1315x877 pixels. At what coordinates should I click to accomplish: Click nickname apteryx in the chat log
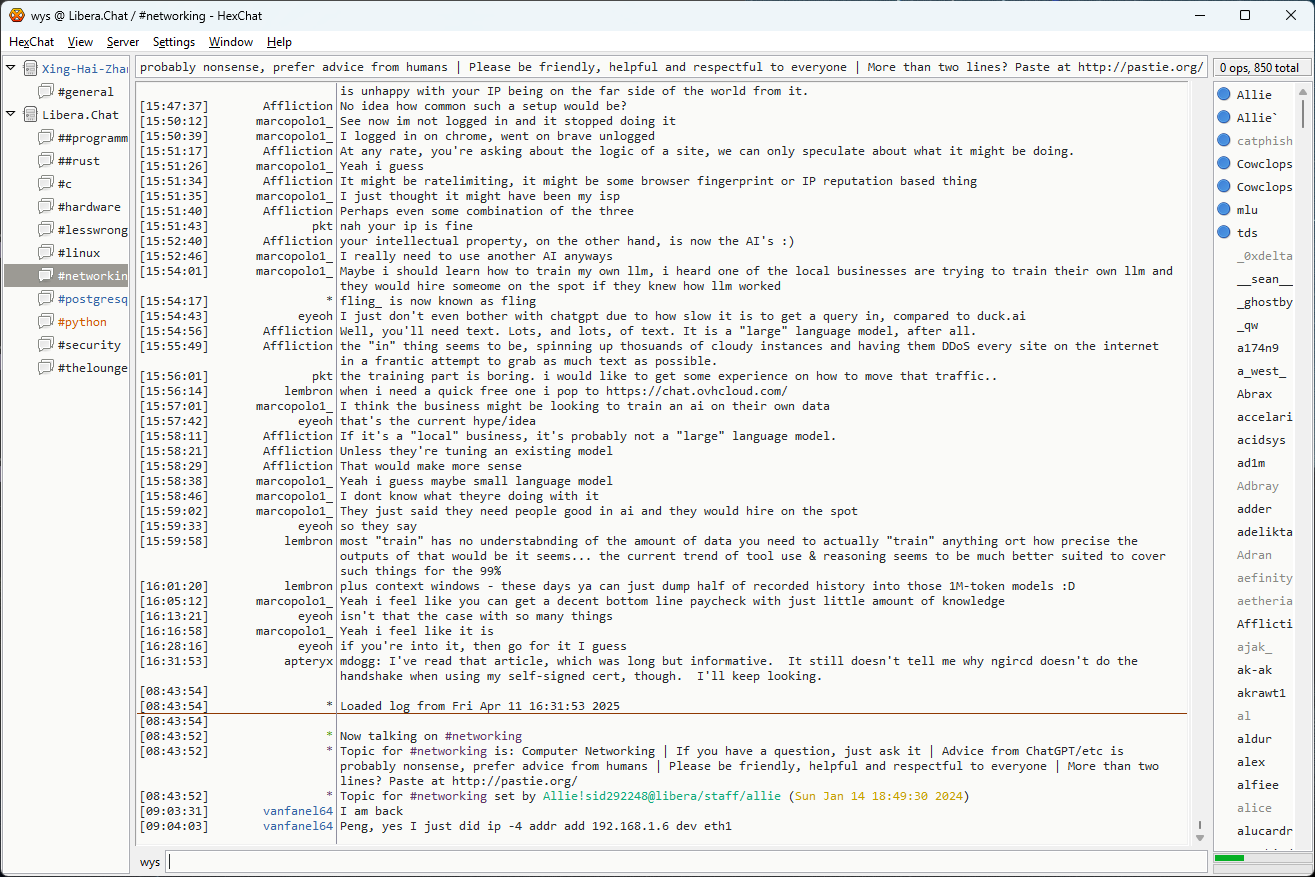coord(308,661)
